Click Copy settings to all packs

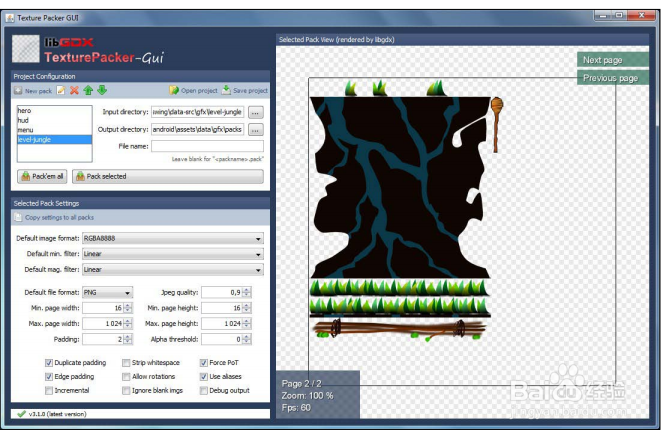(x=54, y=218)
